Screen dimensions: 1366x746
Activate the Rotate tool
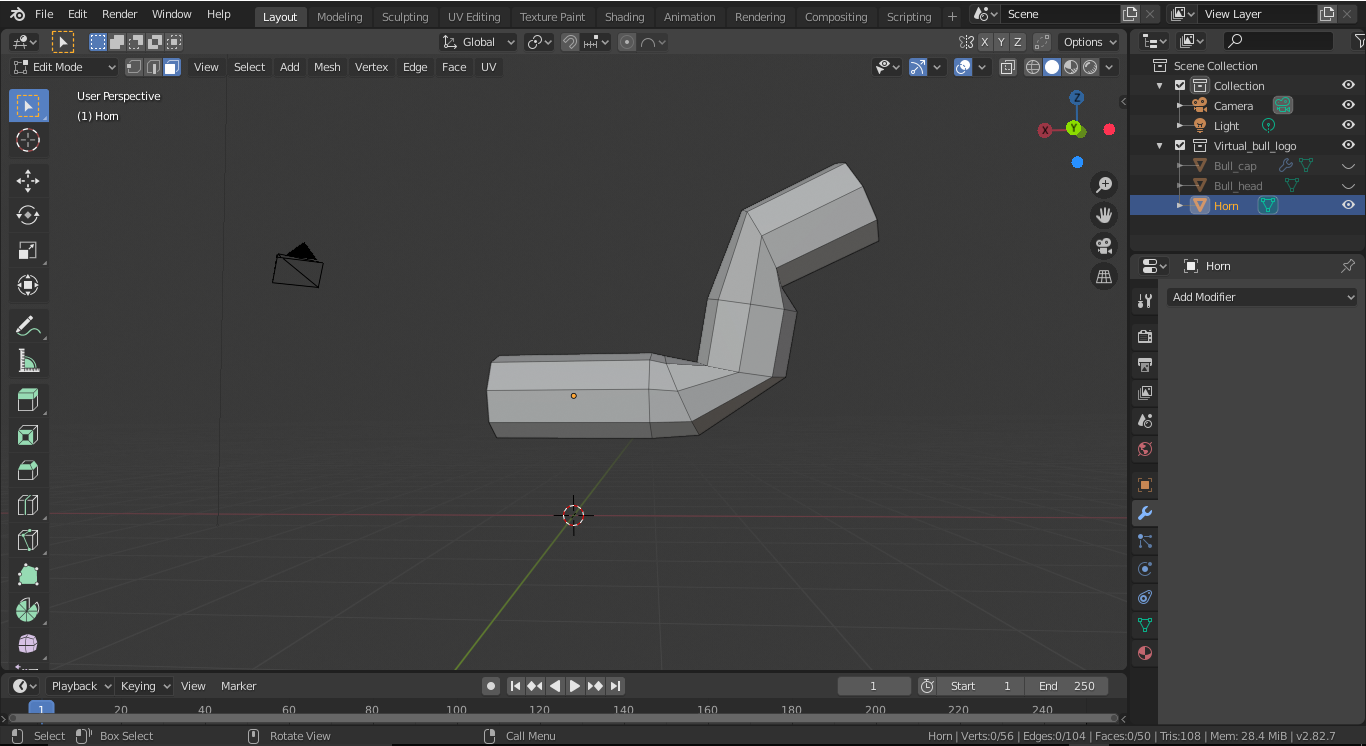pos(28,215)
